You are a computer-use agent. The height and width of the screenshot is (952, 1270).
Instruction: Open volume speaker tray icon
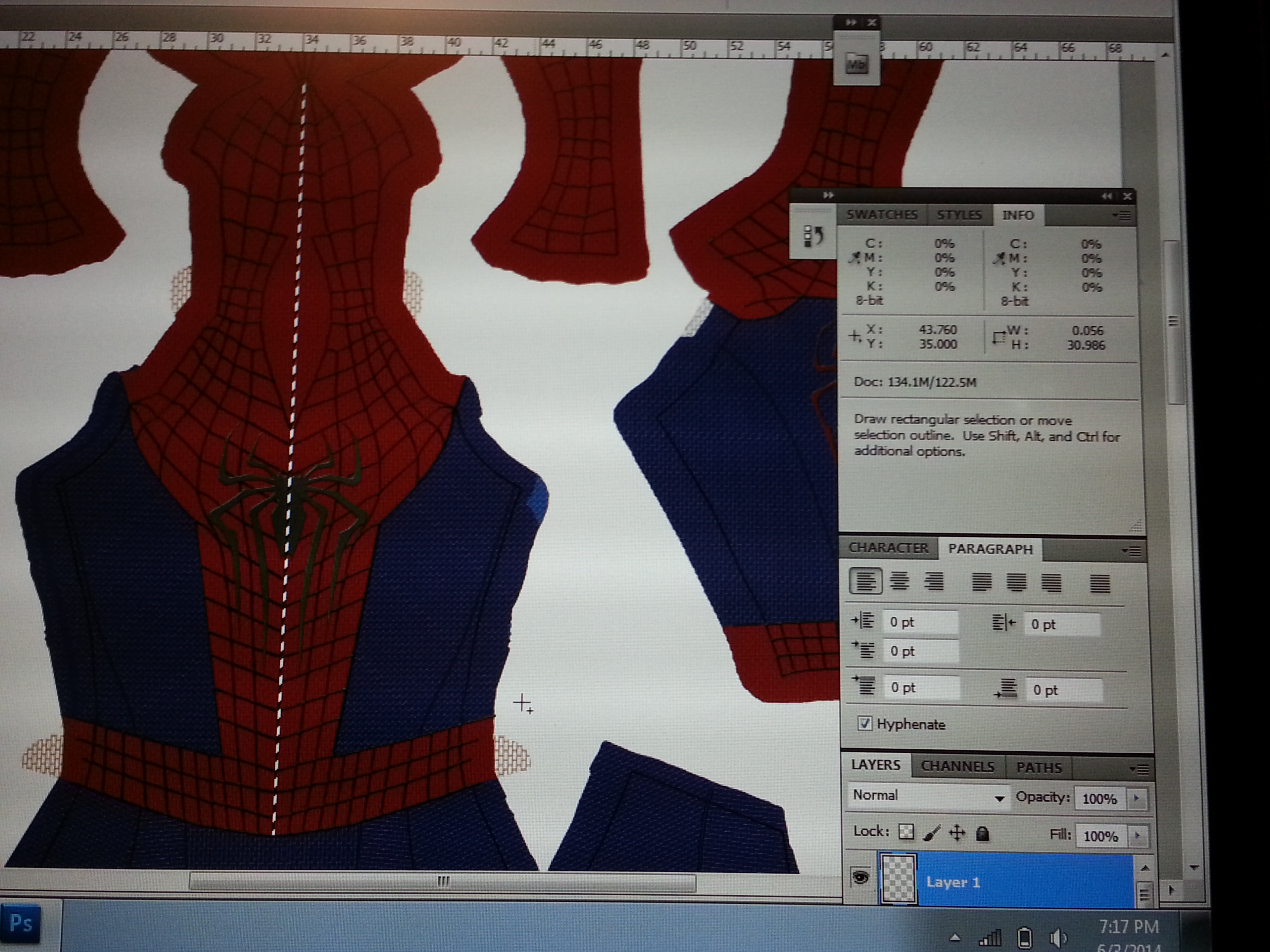click(x=1058, y=939)
